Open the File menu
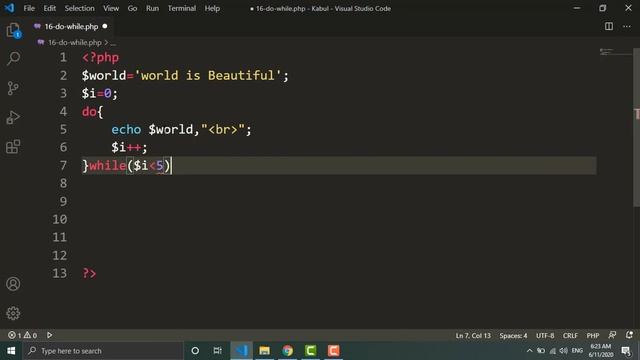Image resolution: width=640 pixels, height=360 pixels. click(x=29, y=8)
